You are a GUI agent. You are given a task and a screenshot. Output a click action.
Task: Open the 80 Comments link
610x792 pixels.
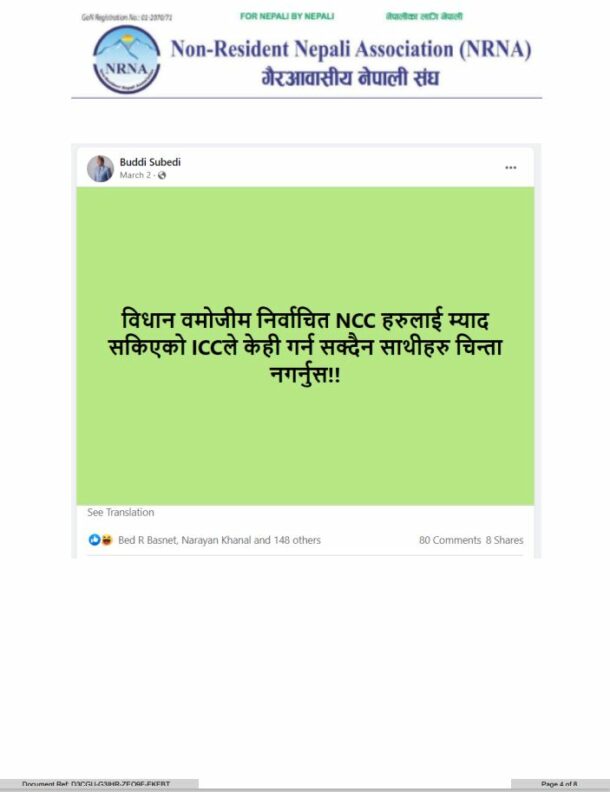point(450,540)
